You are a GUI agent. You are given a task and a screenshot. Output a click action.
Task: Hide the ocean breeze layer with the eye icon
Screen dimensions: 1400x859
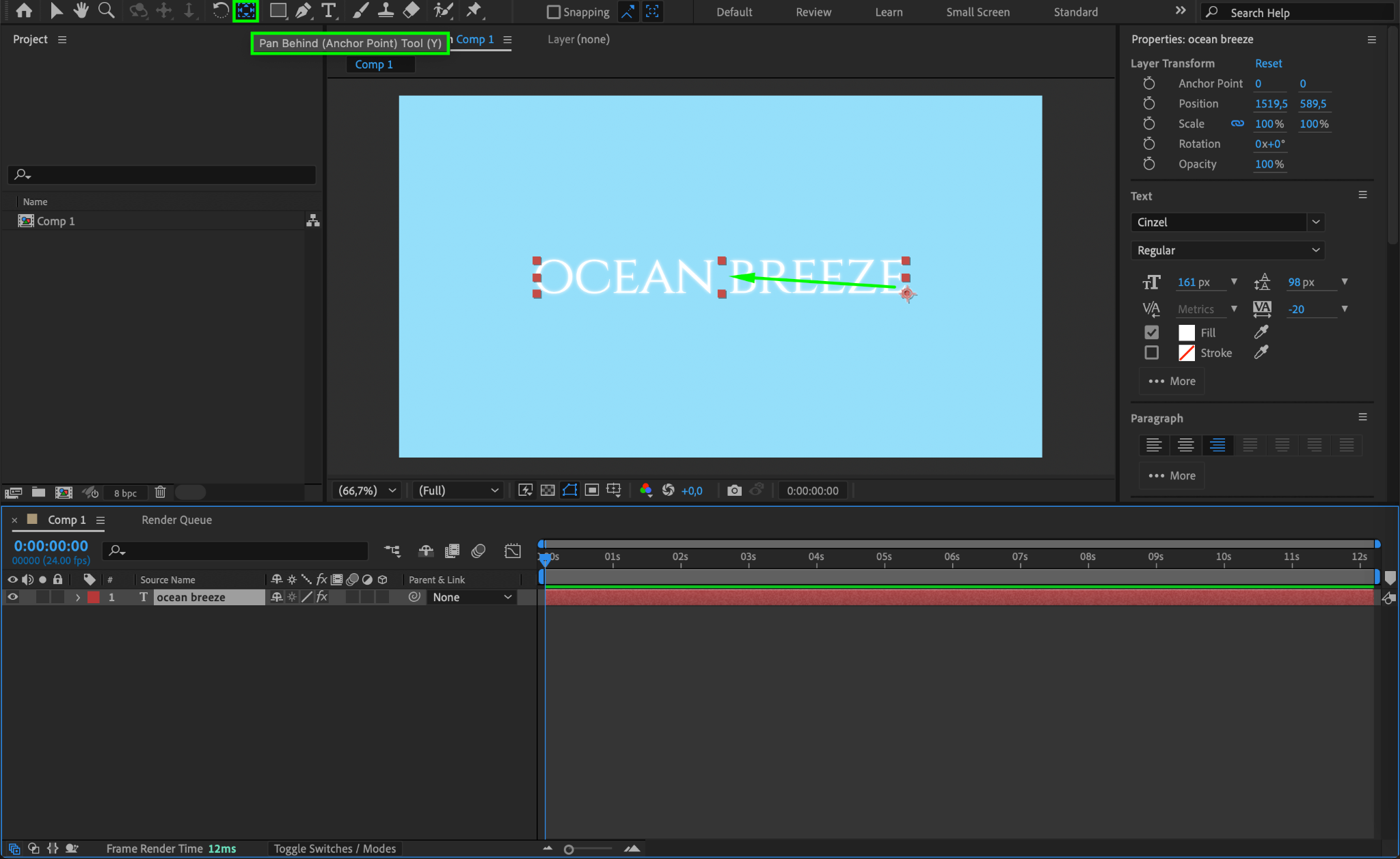pos(12,597)
